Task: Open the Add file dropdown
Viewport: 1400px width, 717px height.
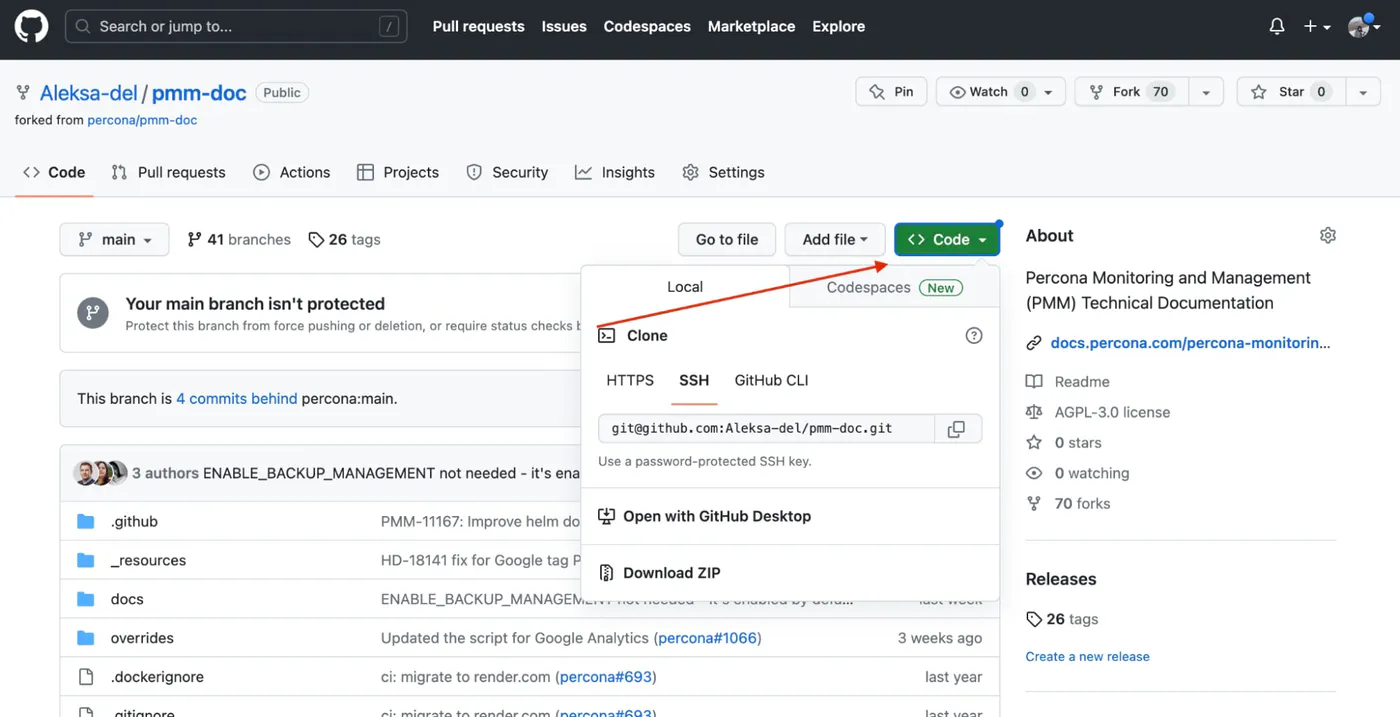Action: pos(835,239)
